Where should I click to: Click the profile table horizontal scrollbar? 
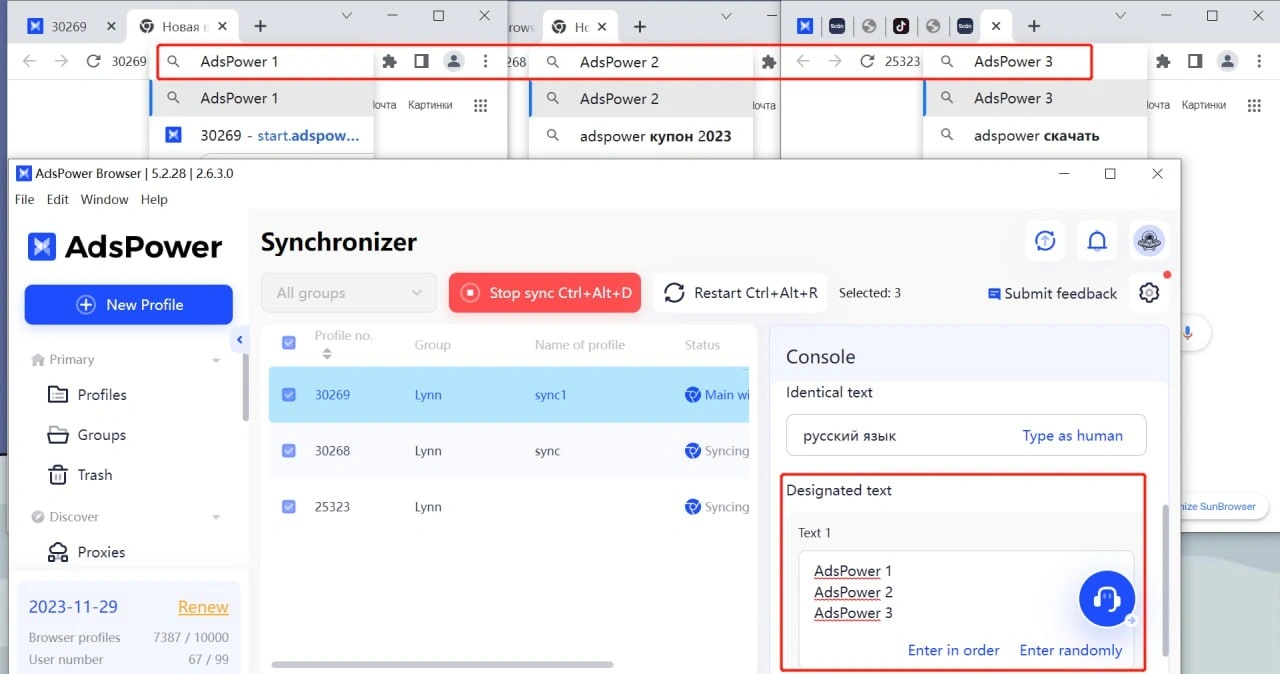coord(442,664)
